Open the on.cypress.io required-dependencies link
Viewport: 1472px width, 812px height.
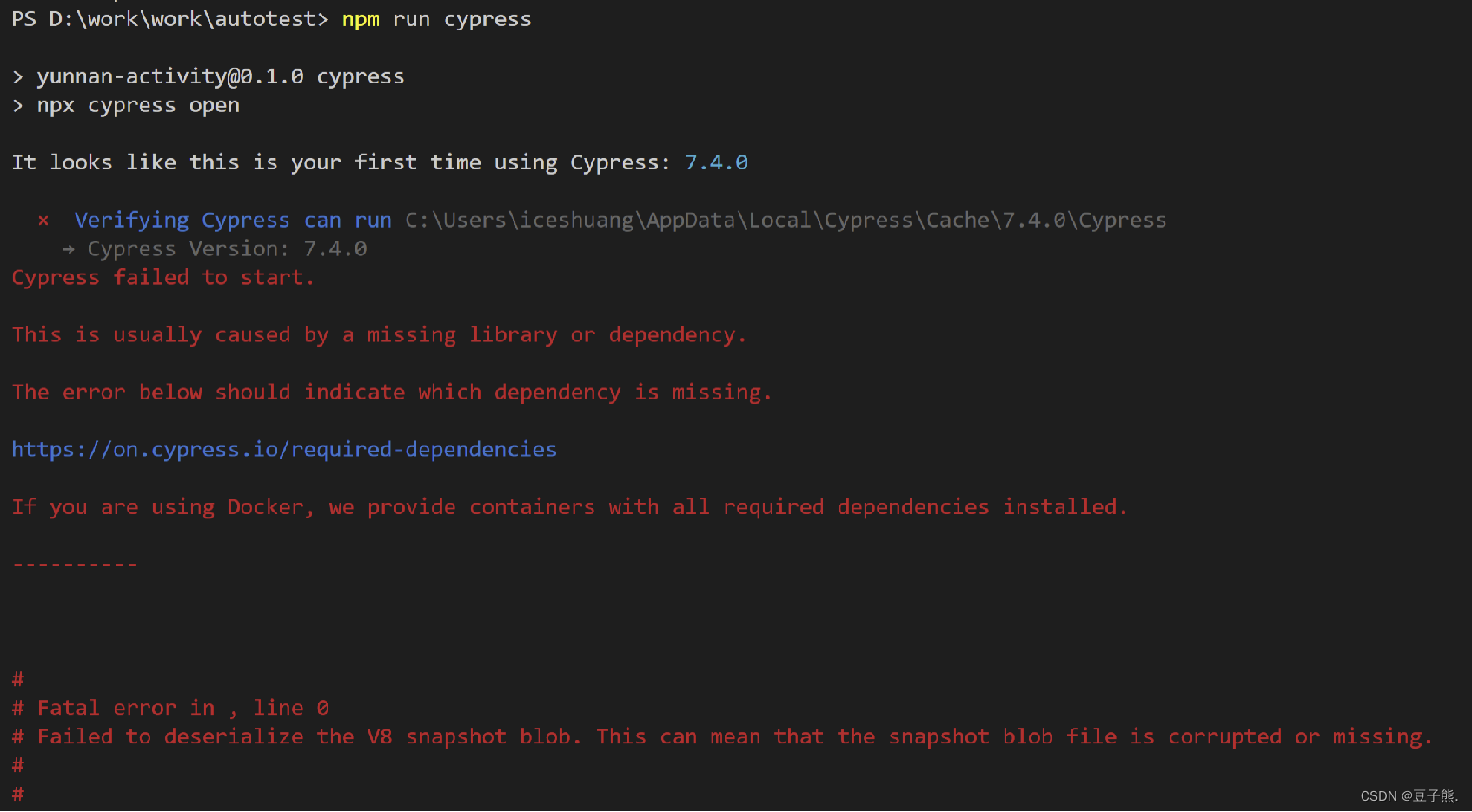click(x=284, y=450)
